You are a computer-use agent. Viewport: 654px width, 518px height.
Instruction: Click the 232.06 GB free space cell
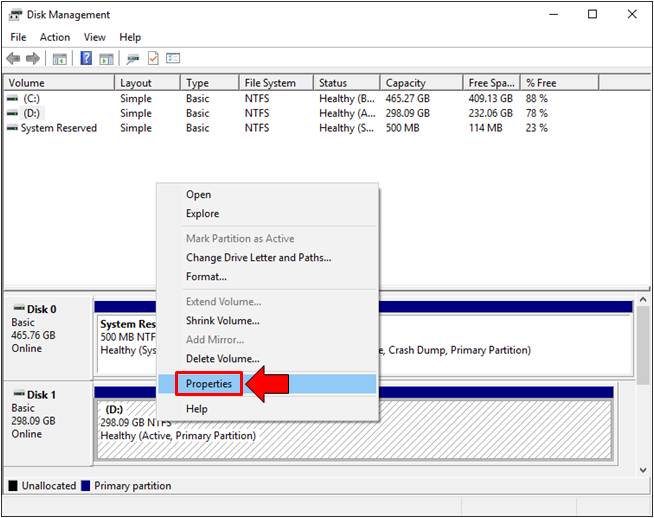point(490,113)
